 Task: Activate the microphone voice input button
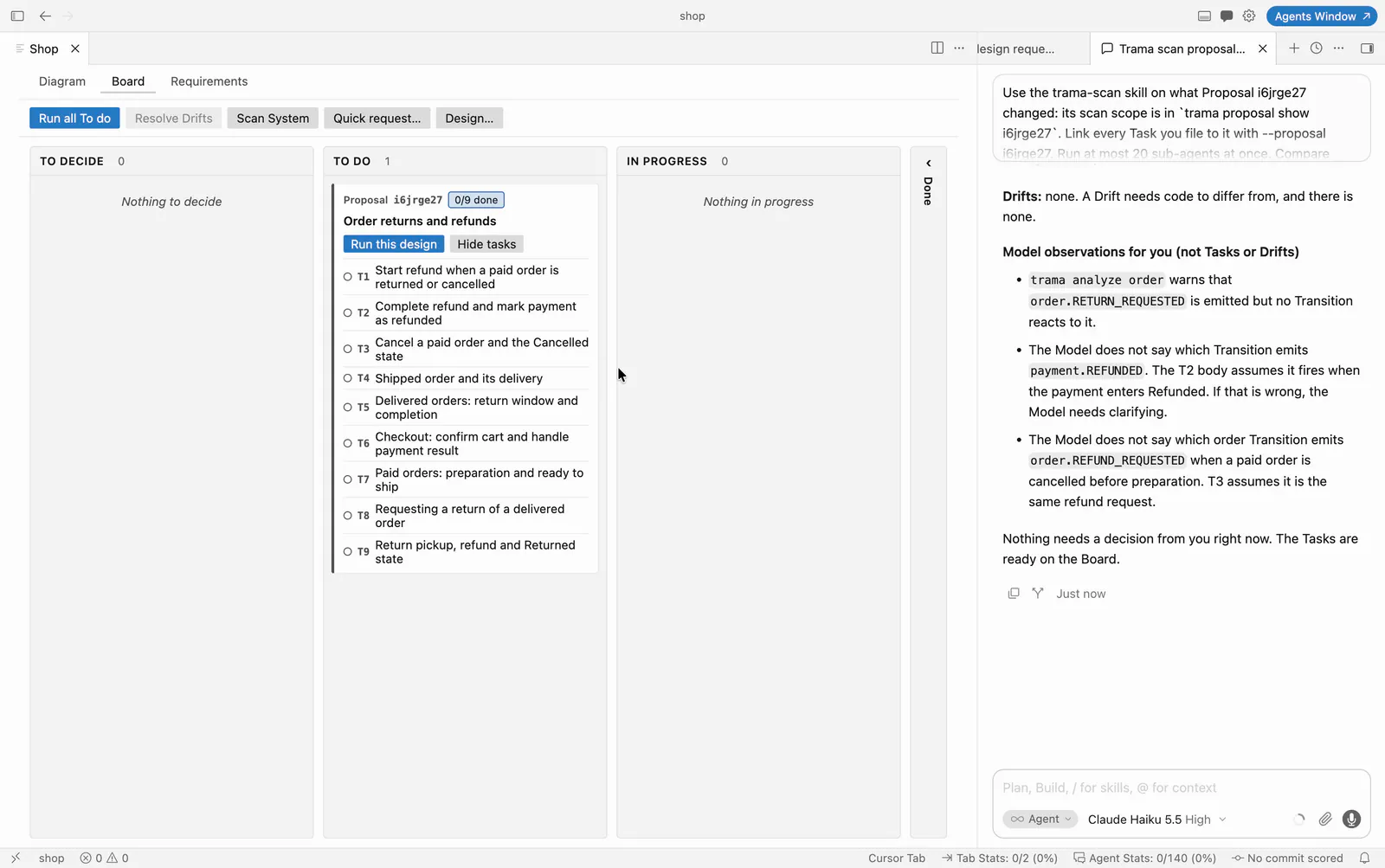point(1351,819)
